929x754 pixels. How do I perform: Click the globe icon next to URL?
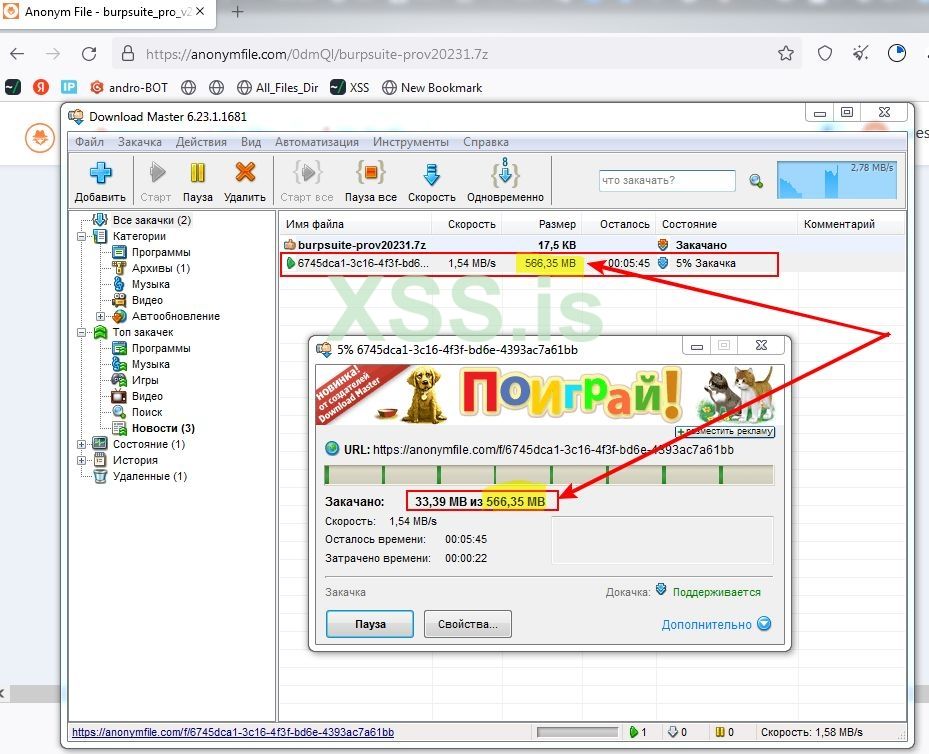point(332,449)
